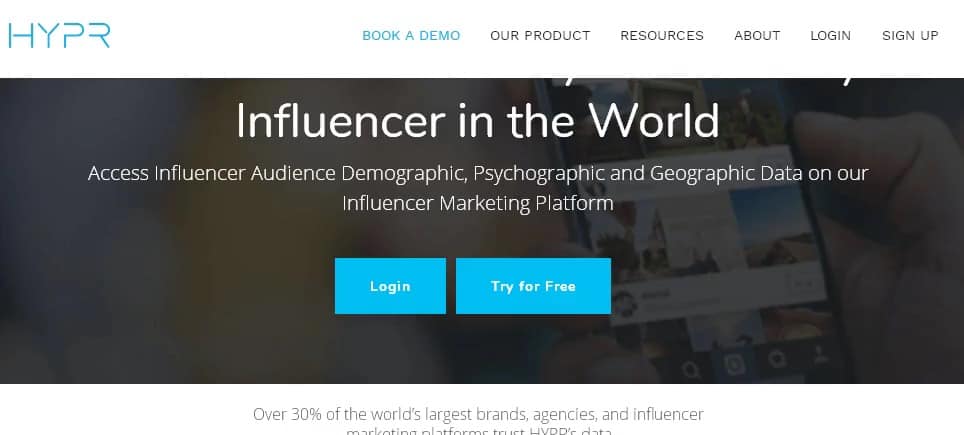Click the HYPR logo
Image resolution: width=964 pixels, height=435 pixels.
pyautogui.click(x=60, y=36)
